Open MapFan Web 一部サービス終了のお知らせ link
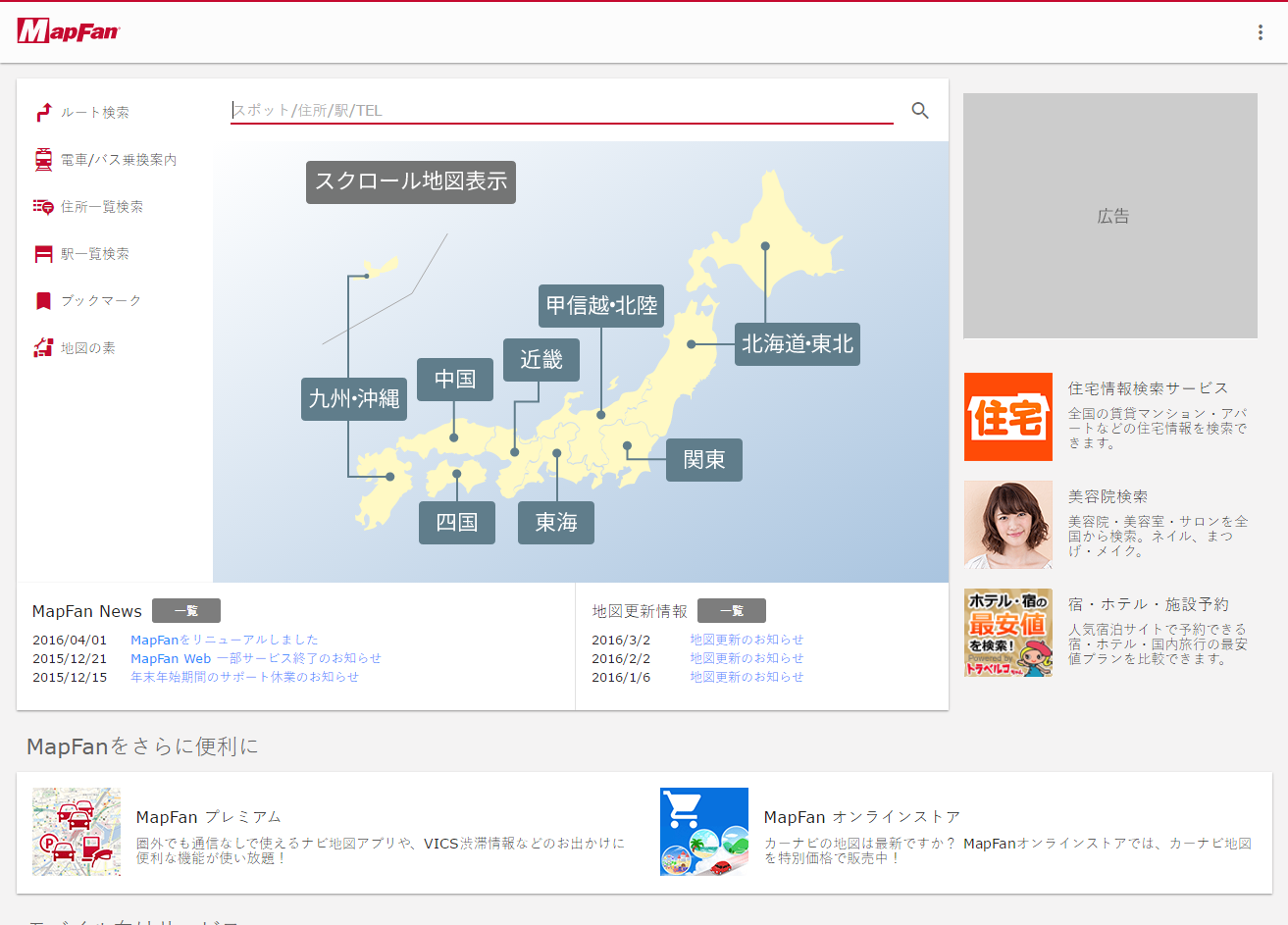This screenshot has height=925, width=1288. coord(256,658)
